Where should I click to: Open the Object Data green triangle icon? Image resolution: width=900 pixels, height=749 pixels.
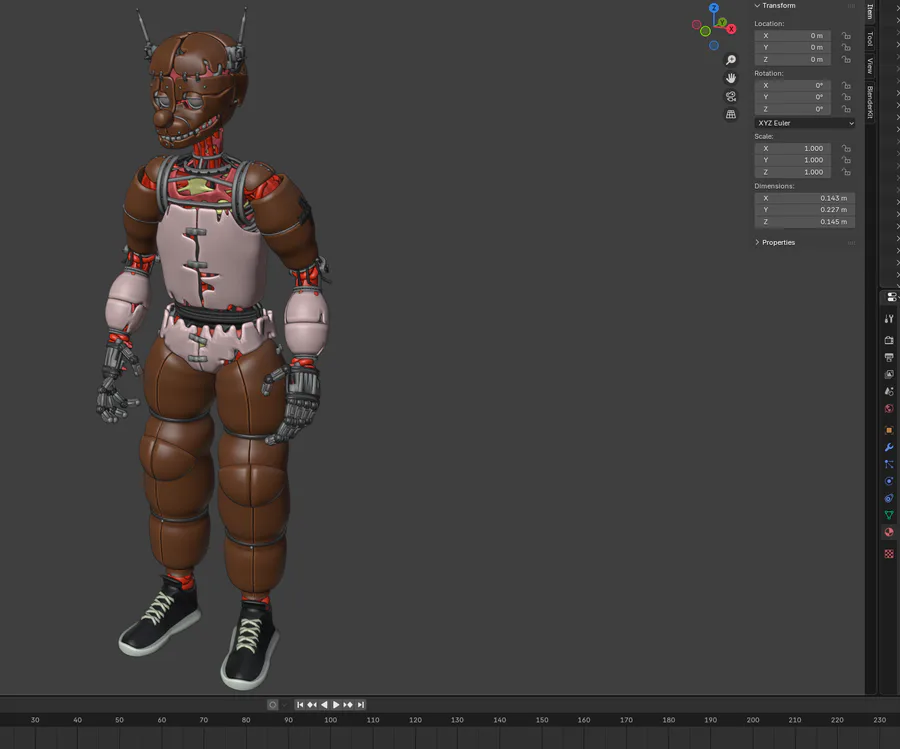[889, 515]
